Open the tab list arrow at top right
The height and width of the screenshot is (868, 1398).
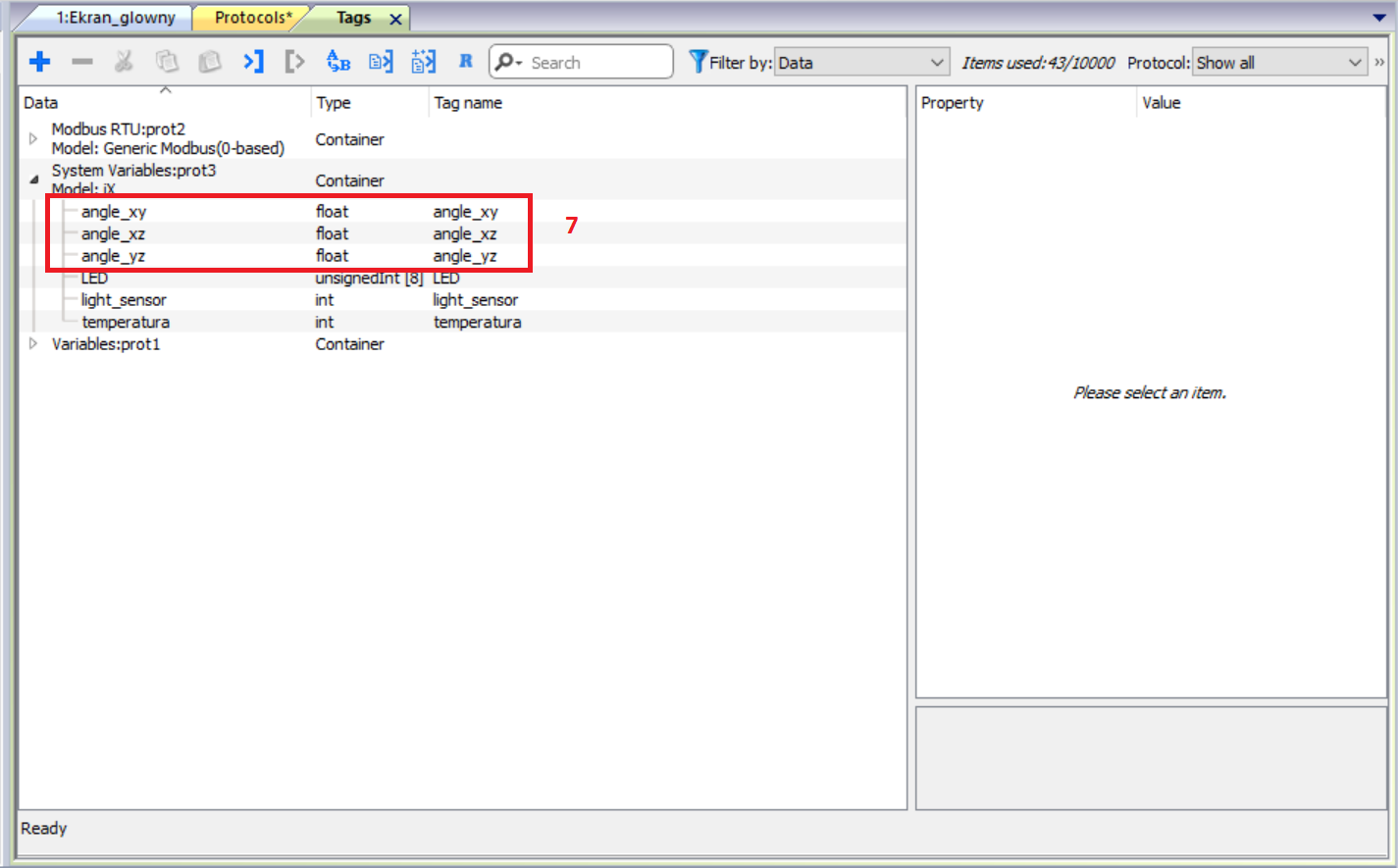pyautogui.click(x=1378, y=18)
